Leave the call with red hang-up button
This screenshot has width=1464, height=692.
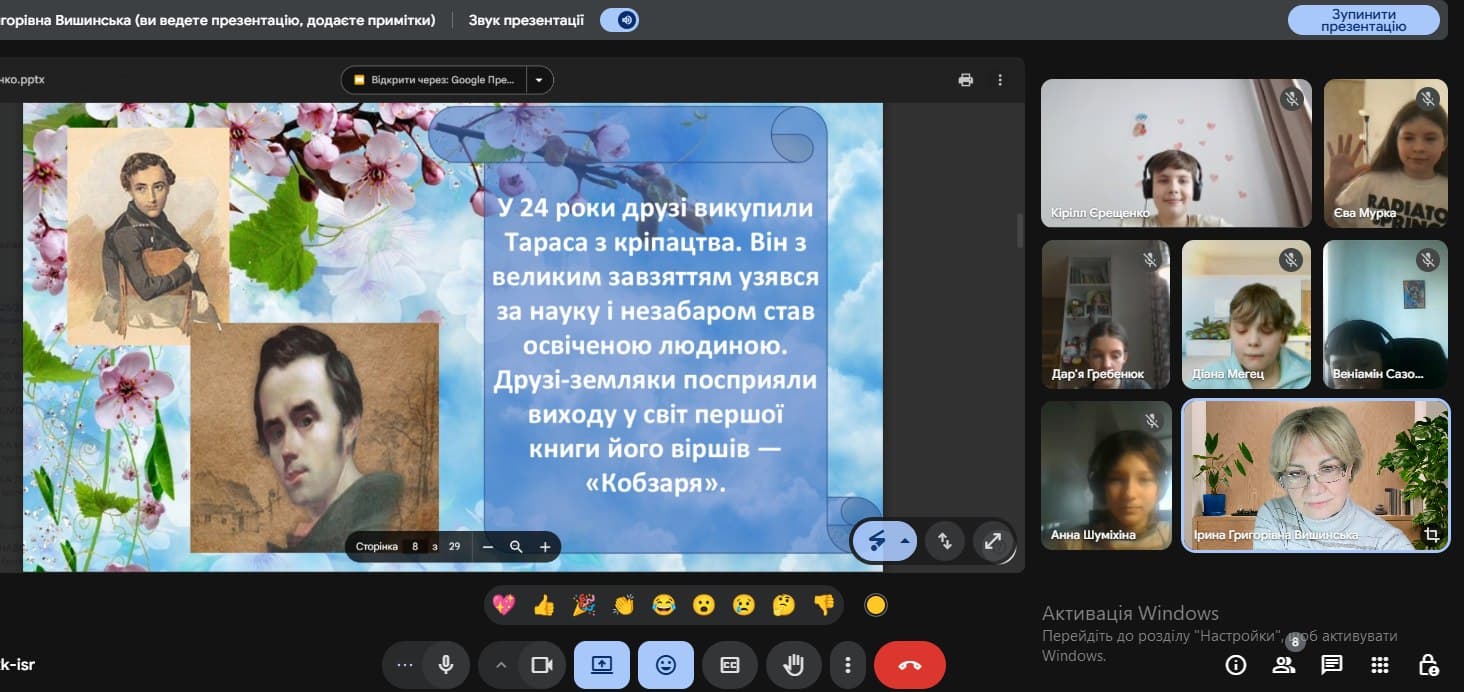pos(910,665)
